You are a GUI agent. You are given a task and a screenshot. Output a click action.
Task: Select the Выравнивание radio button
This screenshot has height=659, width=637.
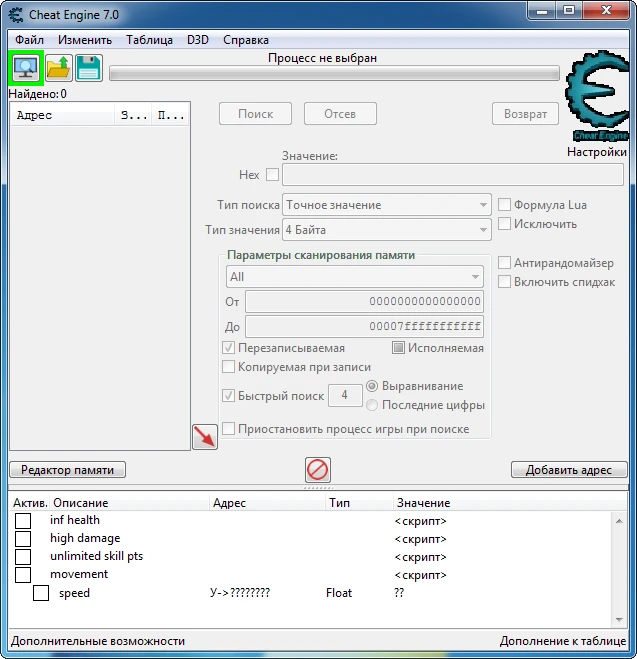click(372, 386)
